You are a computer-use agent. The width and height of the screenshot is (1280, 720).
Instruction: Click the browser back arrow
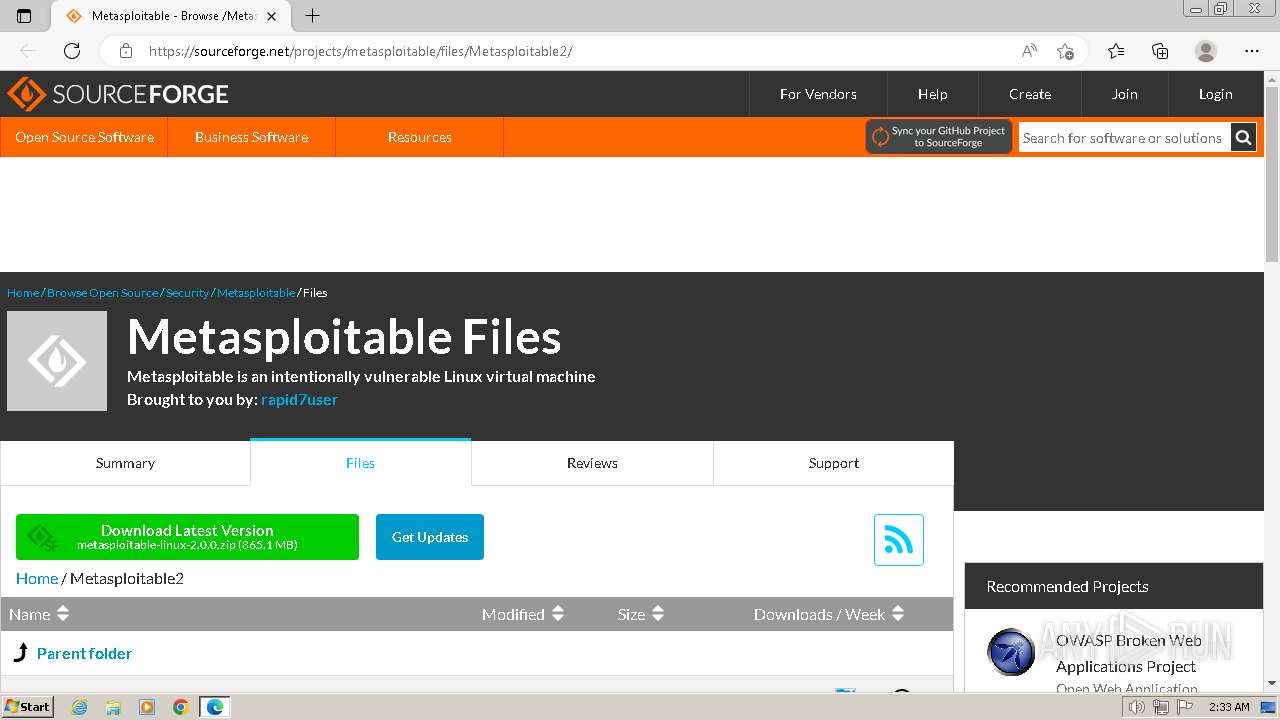[x=28, y=51]
